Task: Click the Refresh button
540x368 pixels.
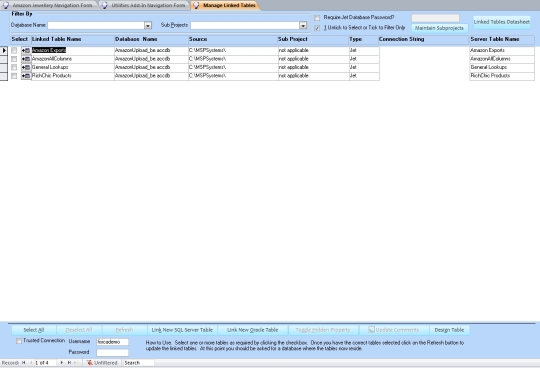Action: pos(124,330)
